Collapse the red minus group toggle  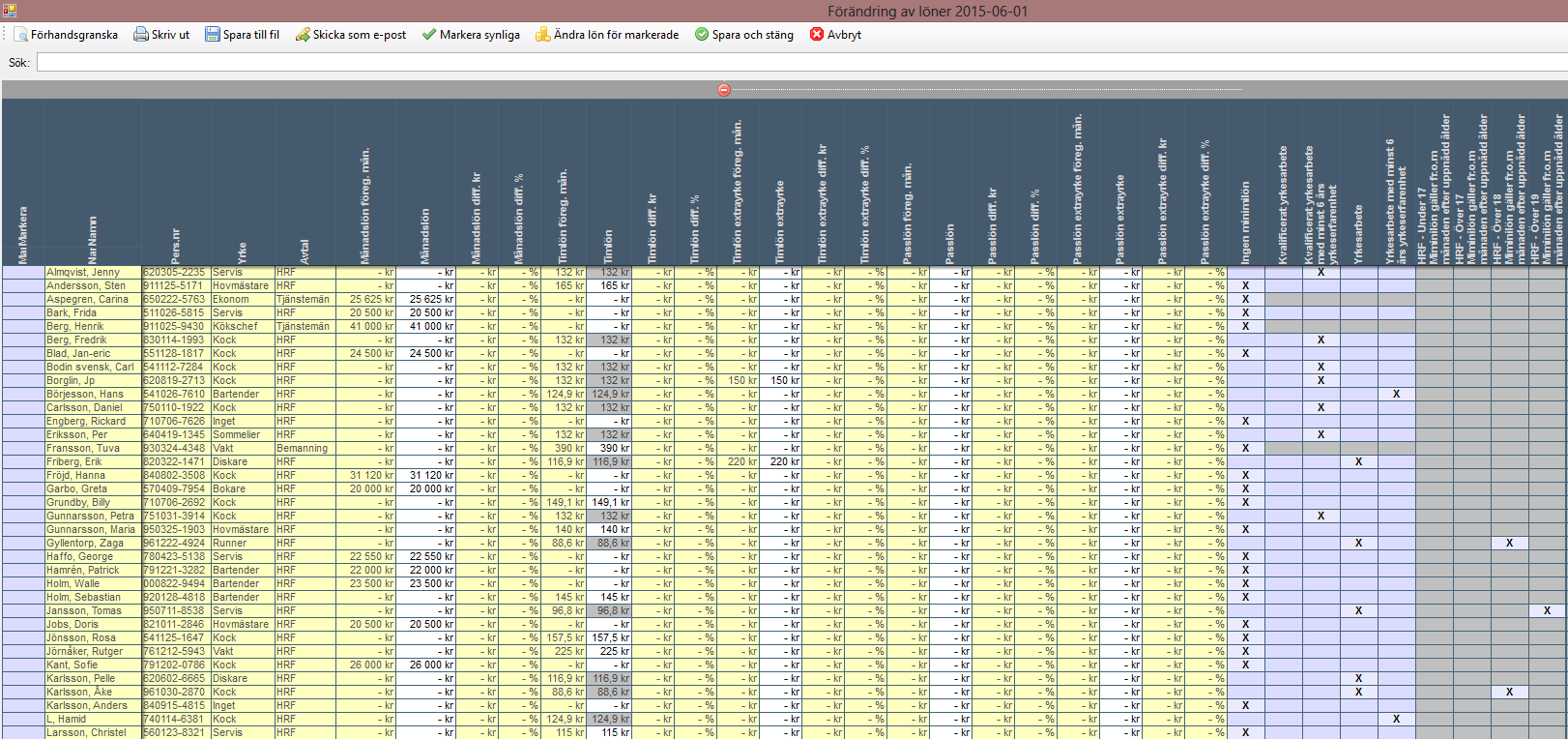pos(724,90)
